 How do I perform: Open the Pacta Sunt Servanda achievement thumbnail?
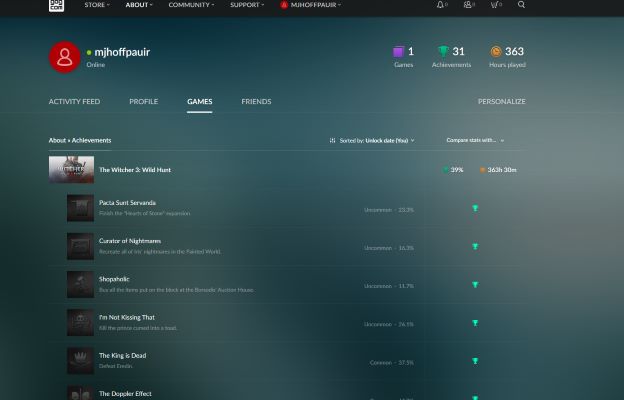pyautogui.click(x=80, y=208)
